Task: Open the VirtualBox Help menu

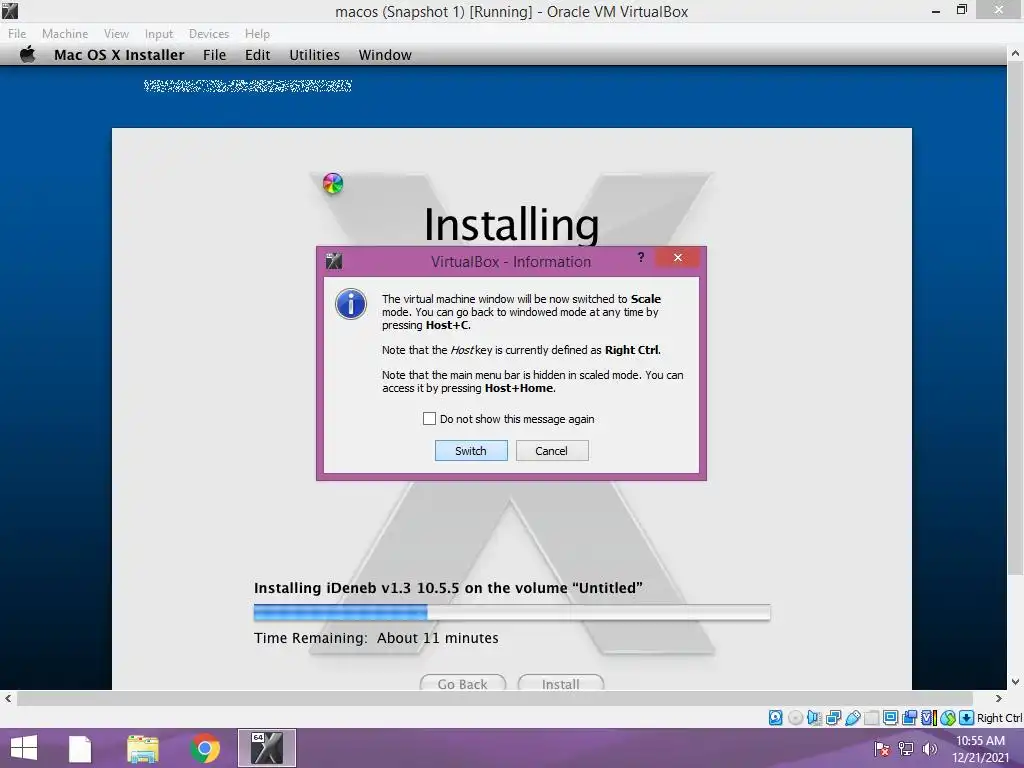Action: (257, 33)
